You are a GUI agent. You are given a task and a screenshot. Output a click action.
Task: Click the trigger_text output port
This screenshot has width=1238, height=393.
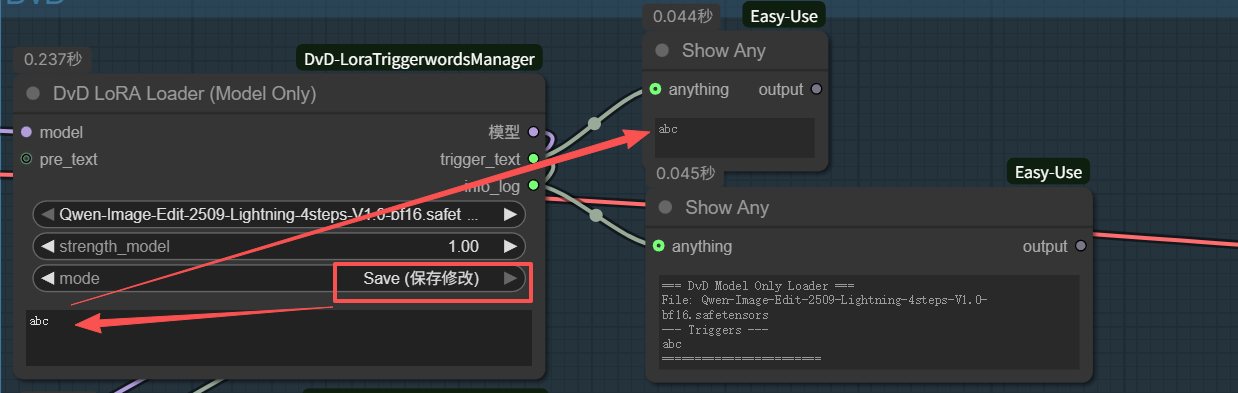click(533, 159)
